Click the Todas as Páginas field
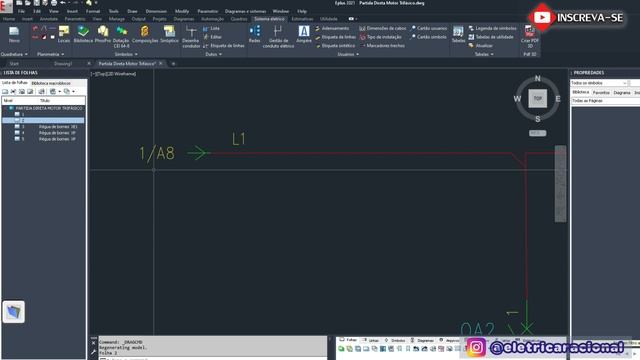 (605, 101)
